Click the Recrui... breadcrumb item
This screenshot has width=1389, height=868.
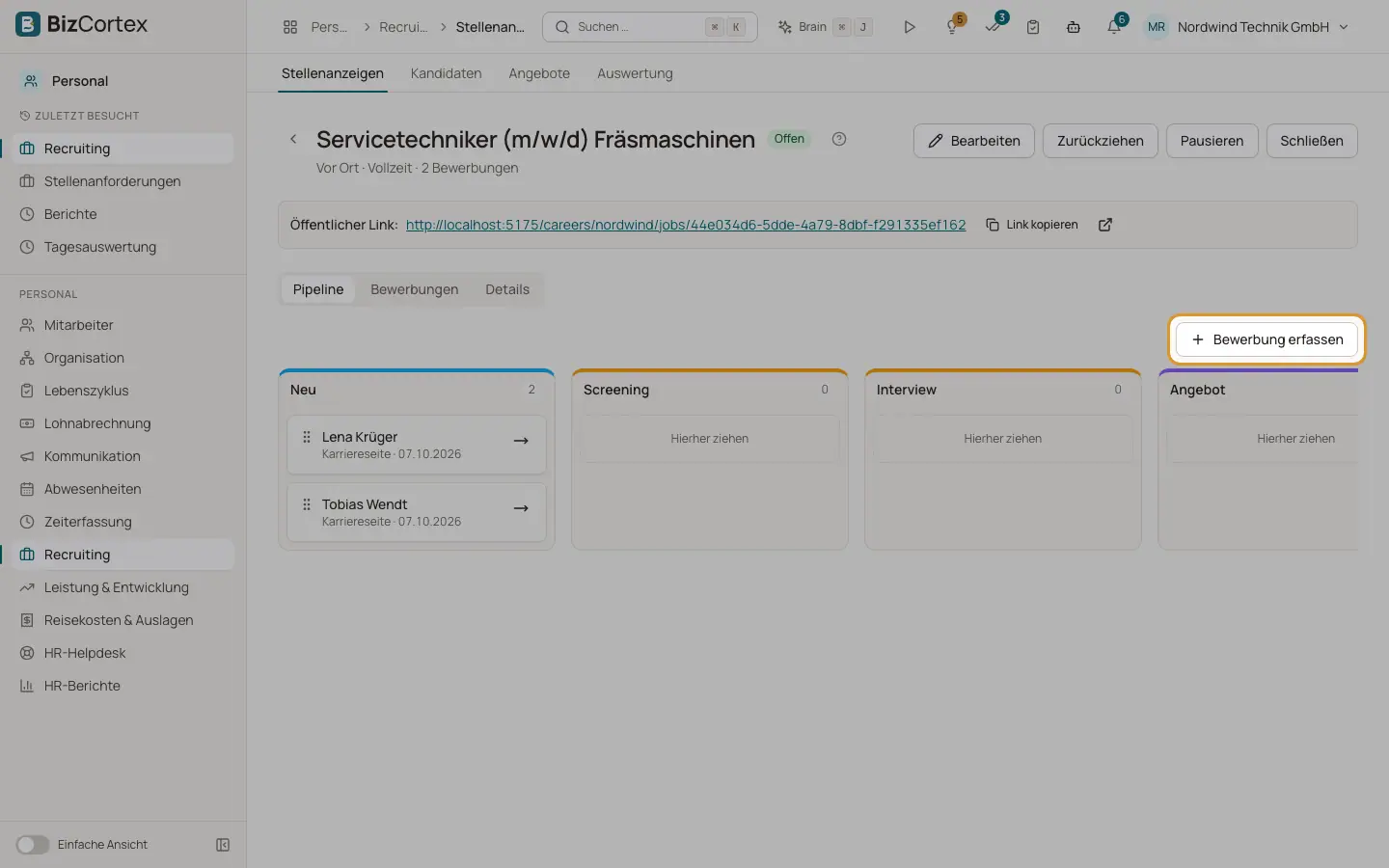coord(403,27)
